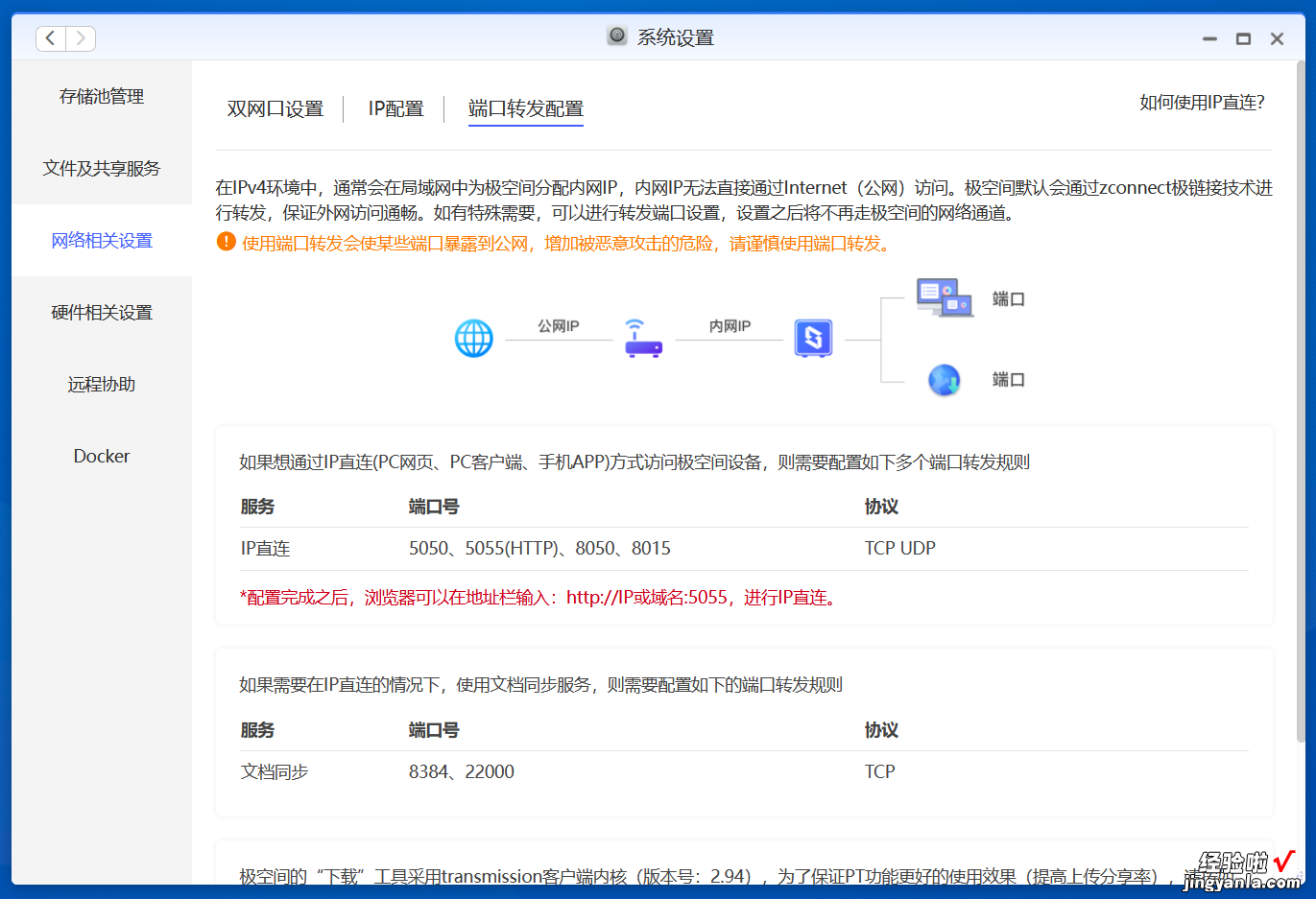This screenshot has width=1316, height=899.
Task: Click the router icon in the diagram
Action: [x=643, y=339]
